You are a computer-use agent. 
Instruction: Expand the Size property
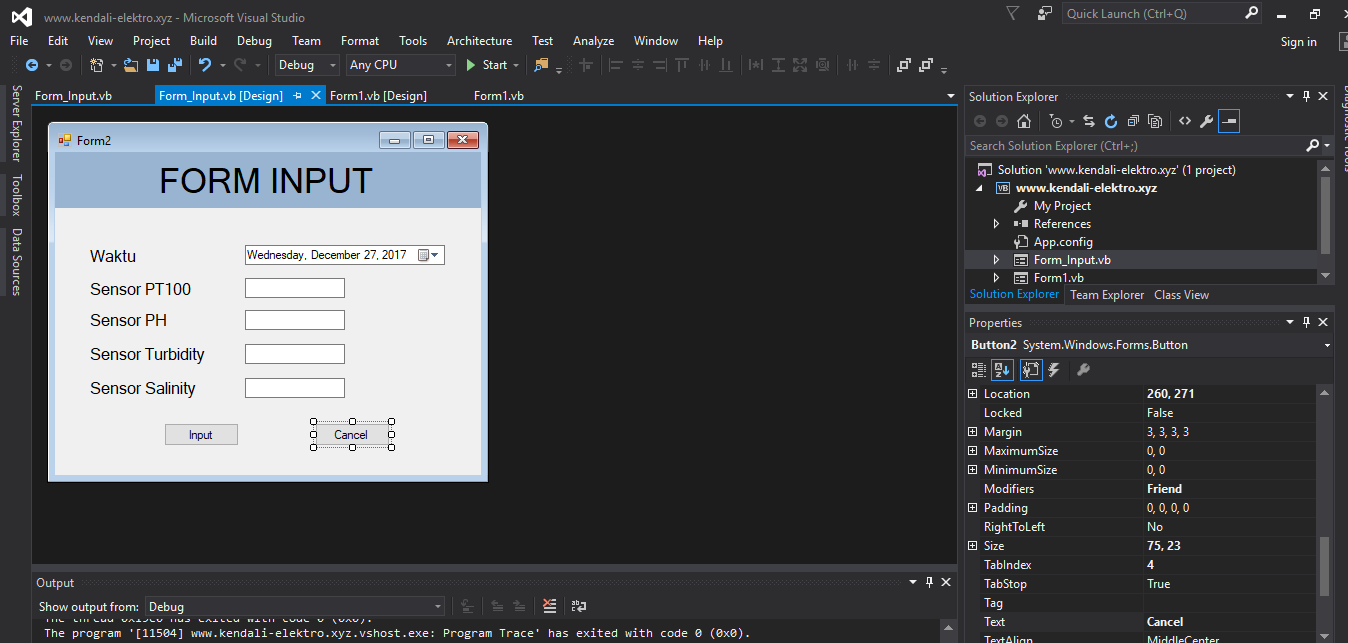[973, 546]
